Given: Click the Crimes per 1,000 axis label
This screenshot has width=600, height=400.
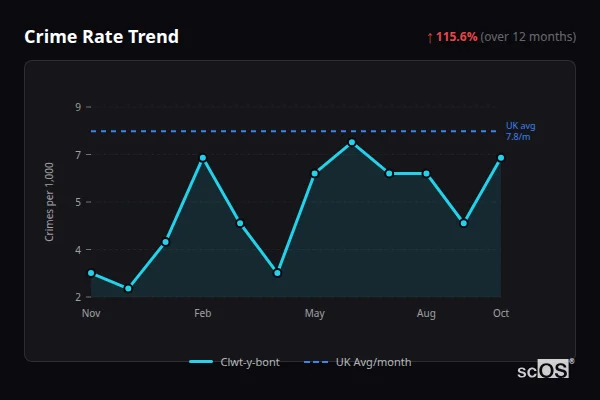Looking at the screenshot, I should (x=49, y=202).
